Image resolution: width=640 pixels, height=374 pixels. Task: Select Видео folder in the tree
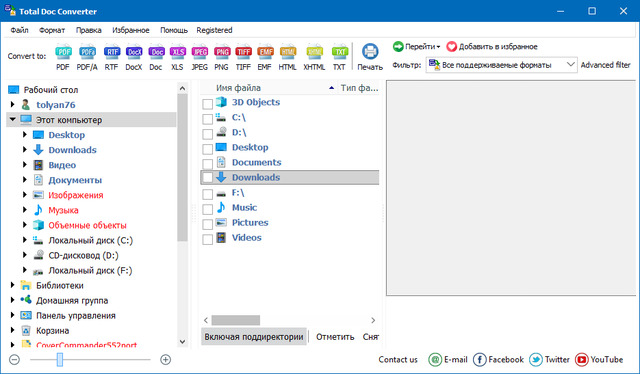(x=62, y=165)
